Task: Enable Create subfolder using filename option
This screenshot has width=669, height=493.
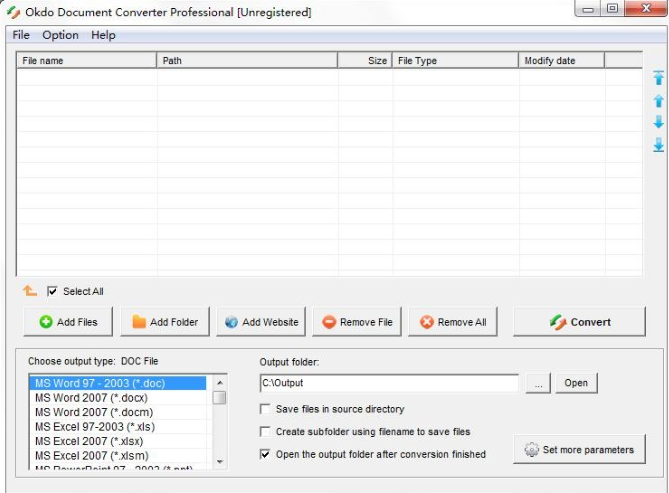Action: 265,432
